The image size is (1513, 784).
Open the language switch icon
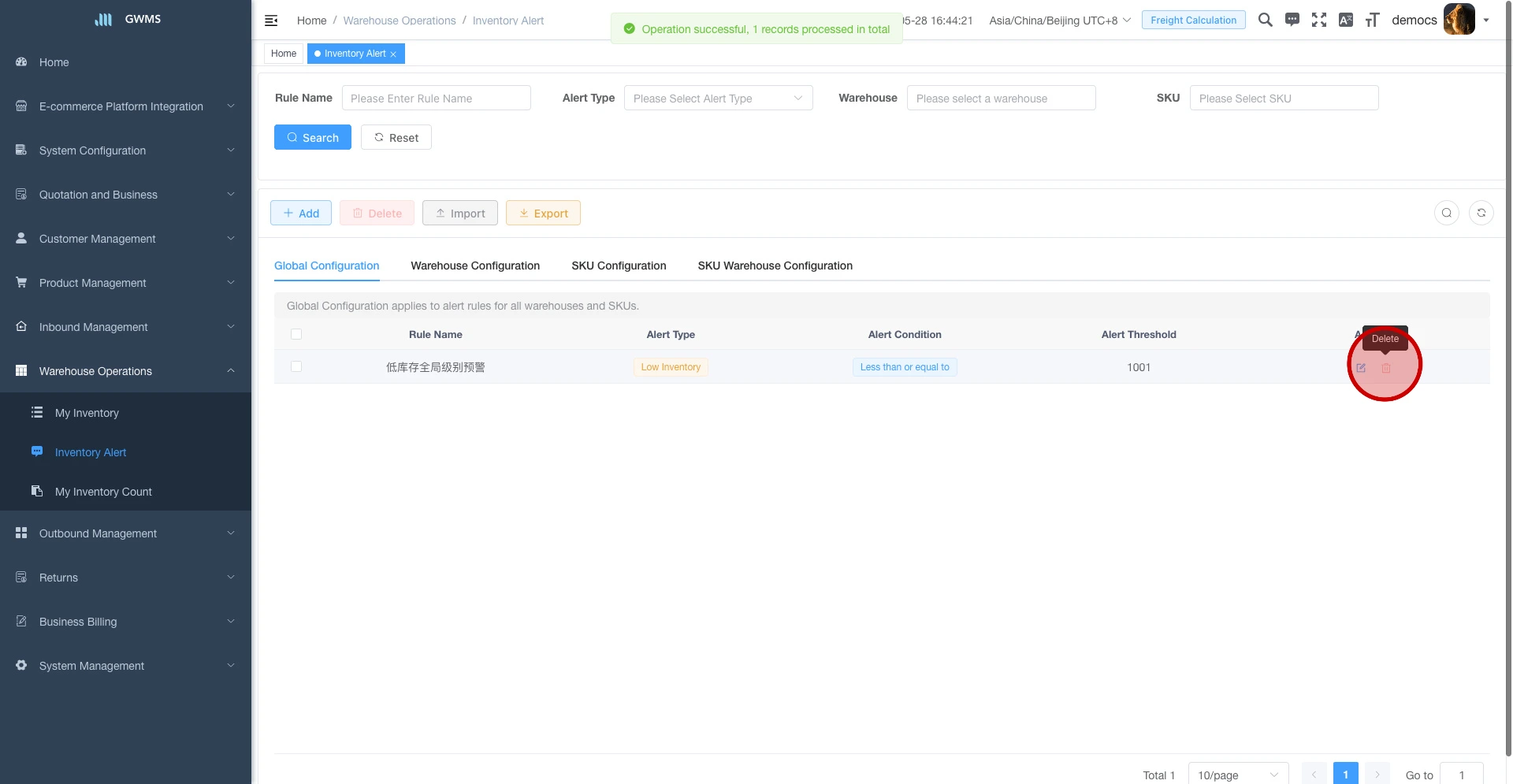[x=1346, y=20]
